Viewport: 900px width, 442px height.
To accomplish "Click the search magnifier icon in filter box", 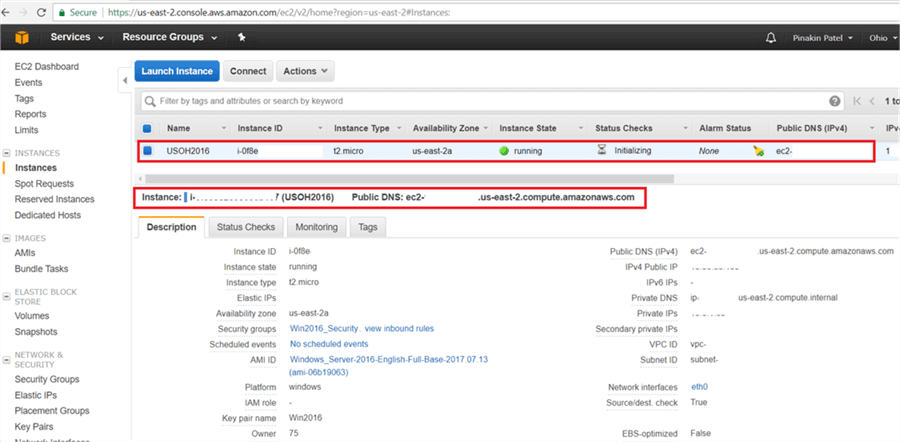I will (150, 101).
